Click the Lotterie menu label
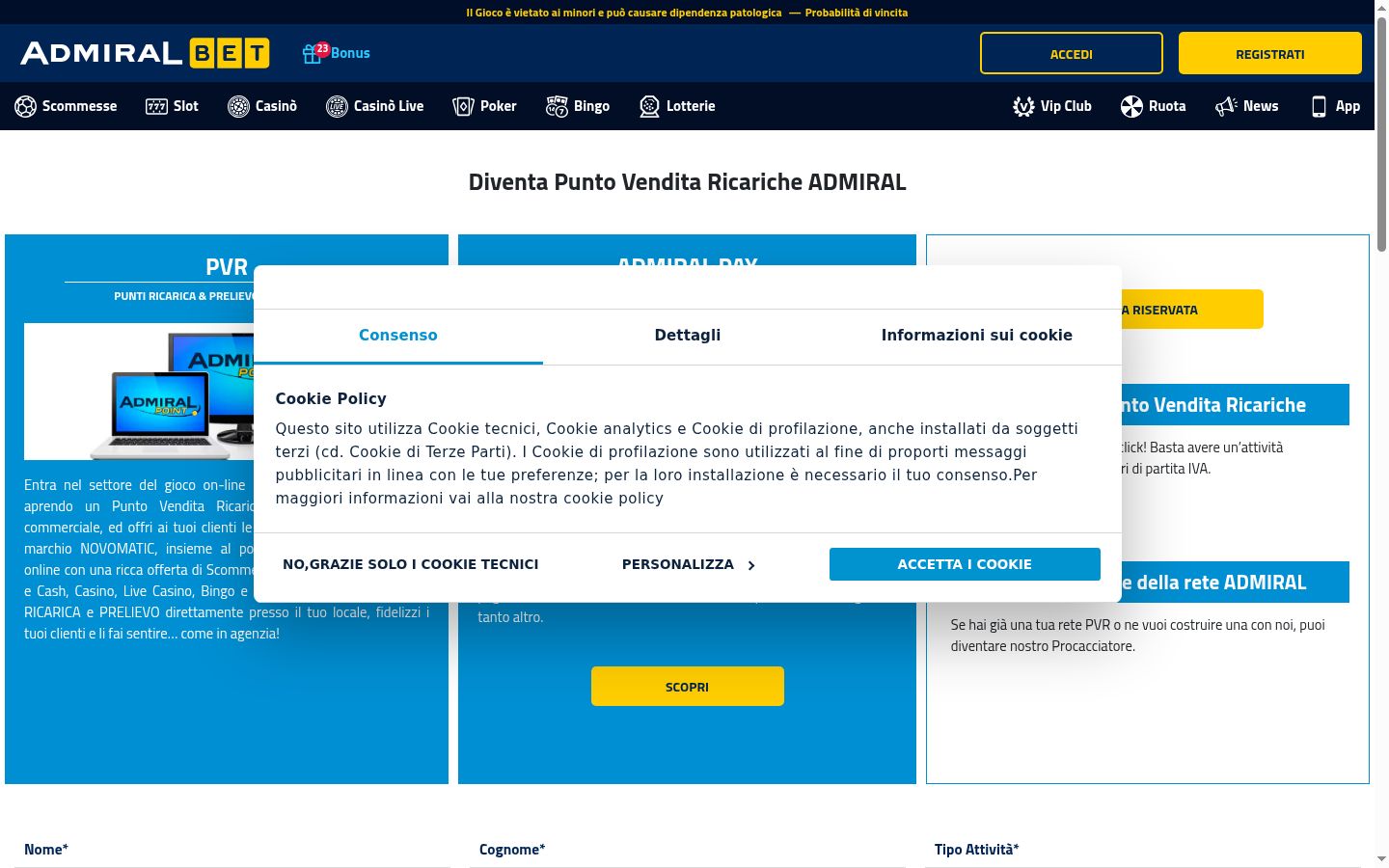1389x868 pixels. point(691,106)
